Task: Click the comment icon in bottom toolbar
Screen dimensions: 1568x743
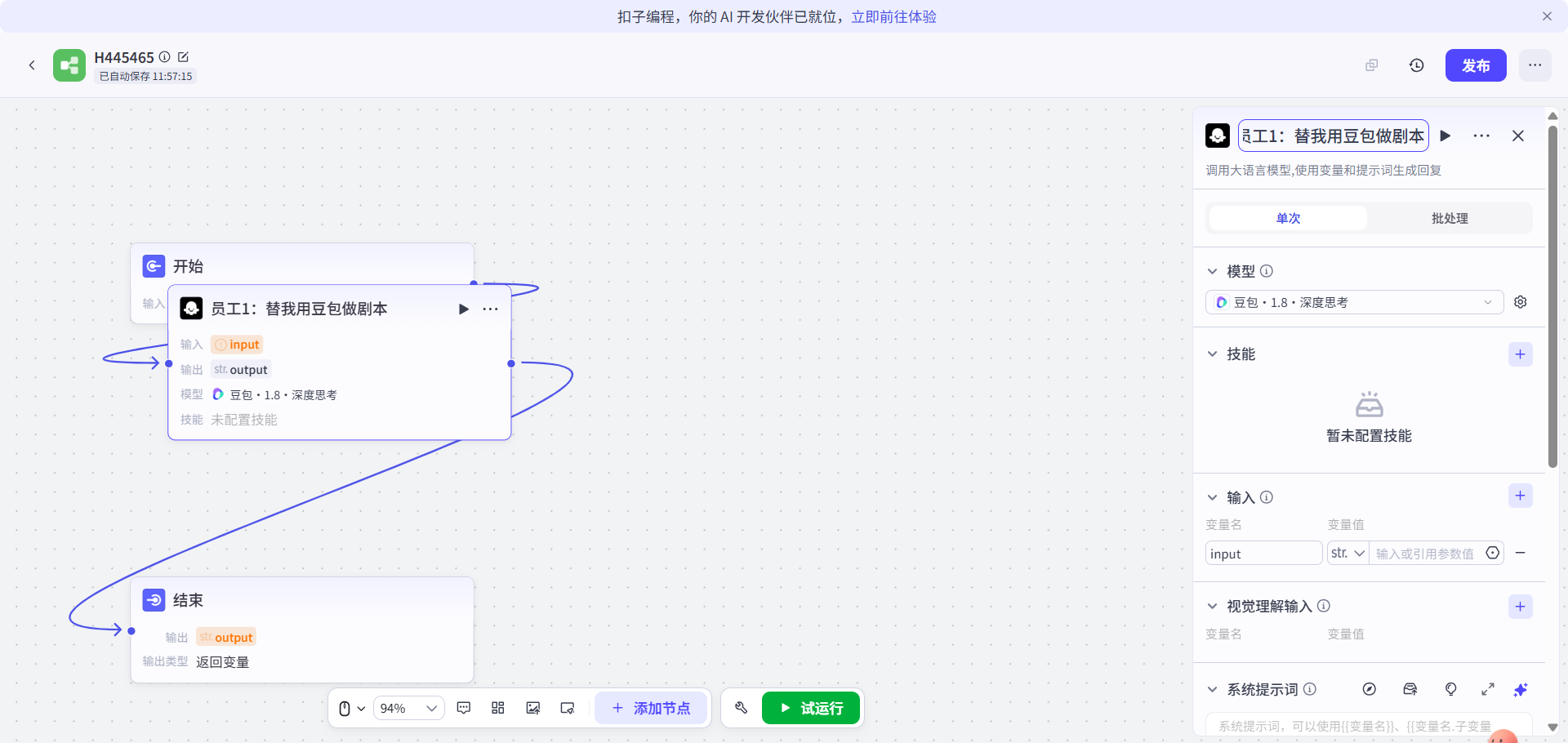Action: point(464,708)
